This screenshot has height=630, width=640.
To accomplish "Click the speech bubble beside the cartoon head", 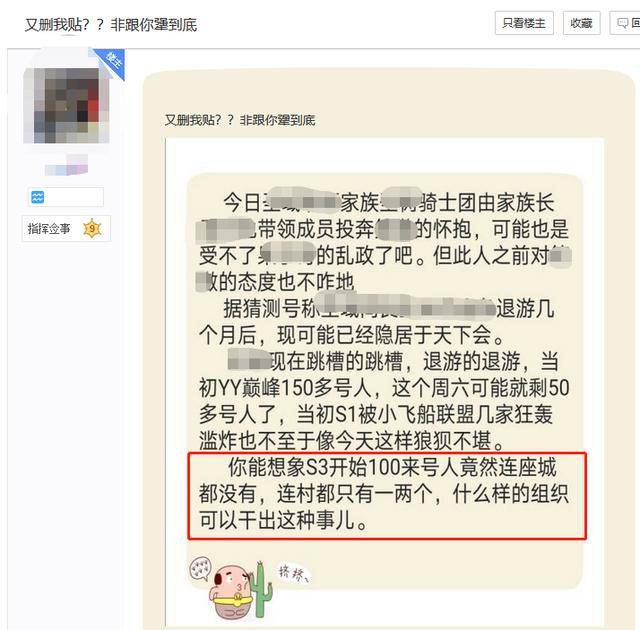I will [200, 568].
